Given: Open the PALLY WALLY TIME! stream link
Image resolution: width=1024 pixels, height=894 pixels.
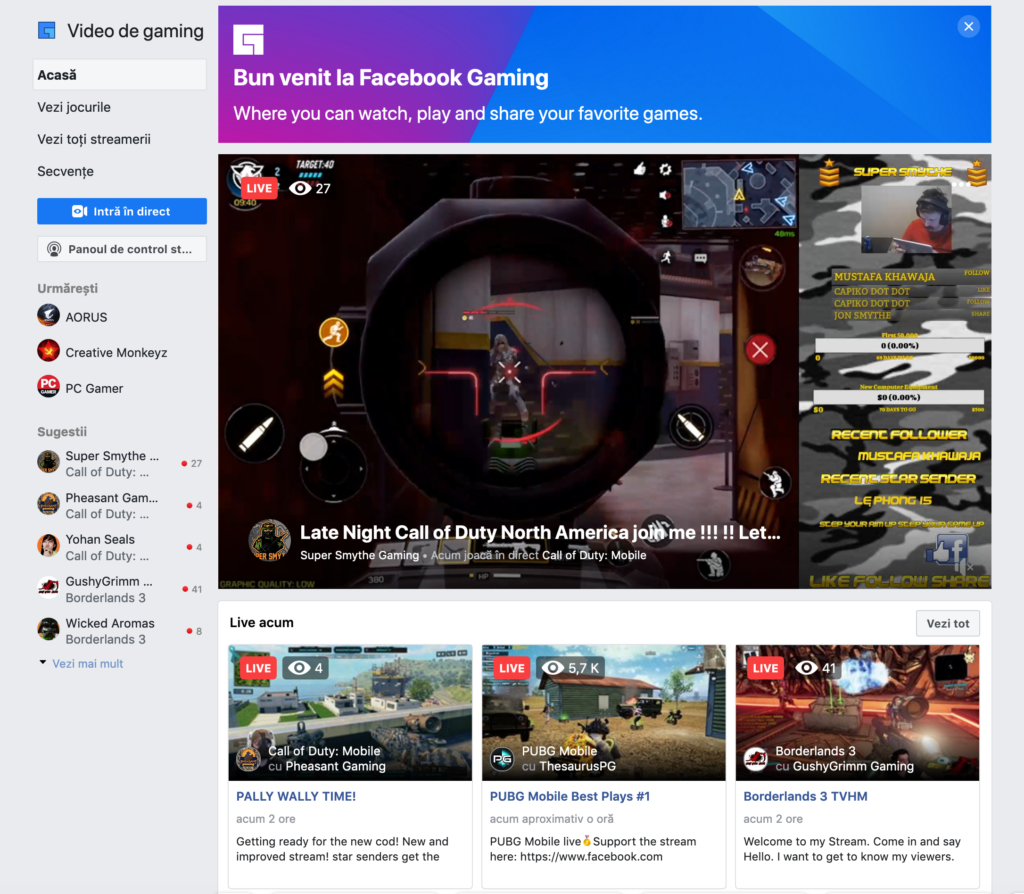Looking at the screenshot, I should (296, 796).
